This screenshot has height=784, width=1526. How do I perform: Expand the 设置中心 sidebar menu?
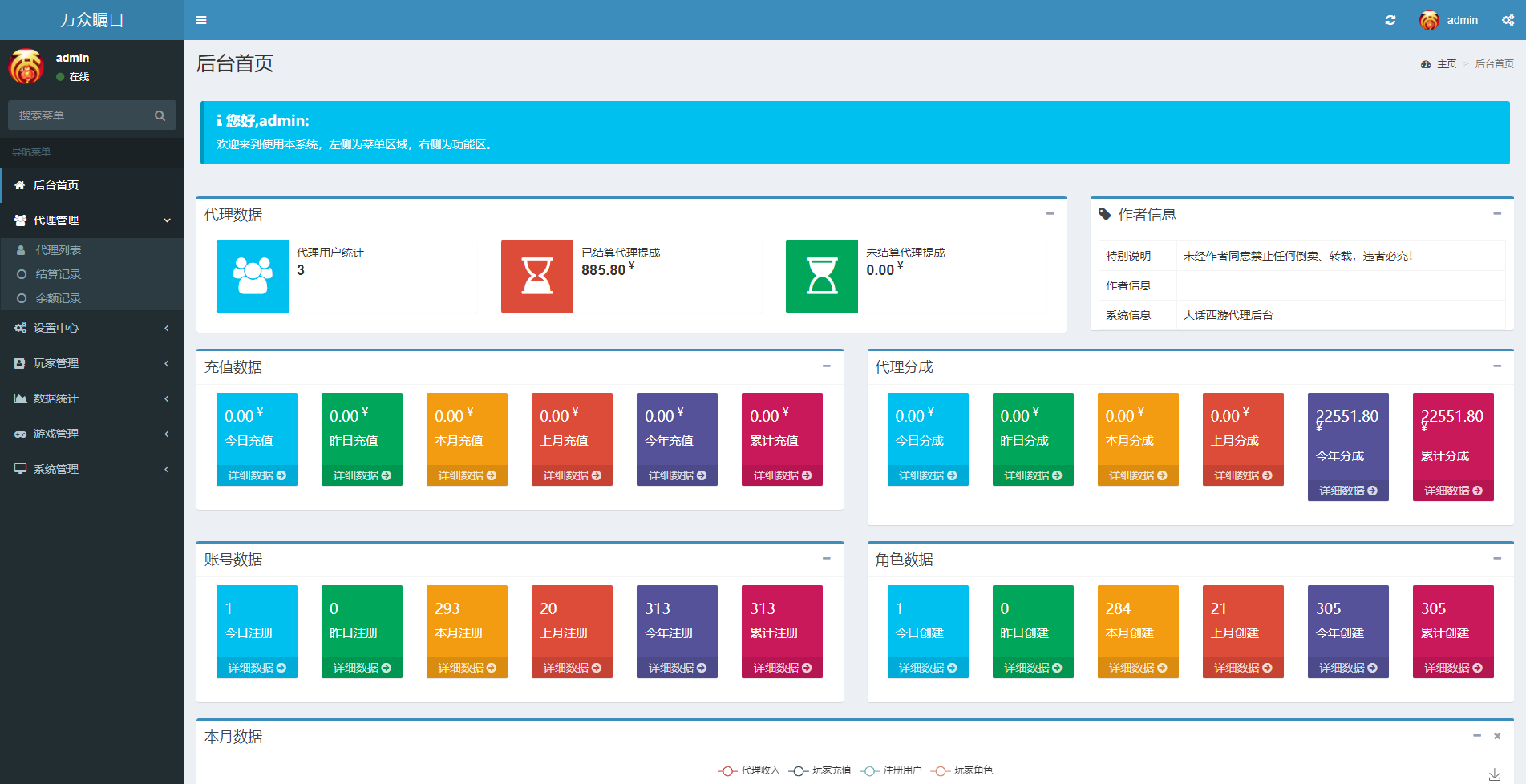pyautogui.click(x=92, y=328)
